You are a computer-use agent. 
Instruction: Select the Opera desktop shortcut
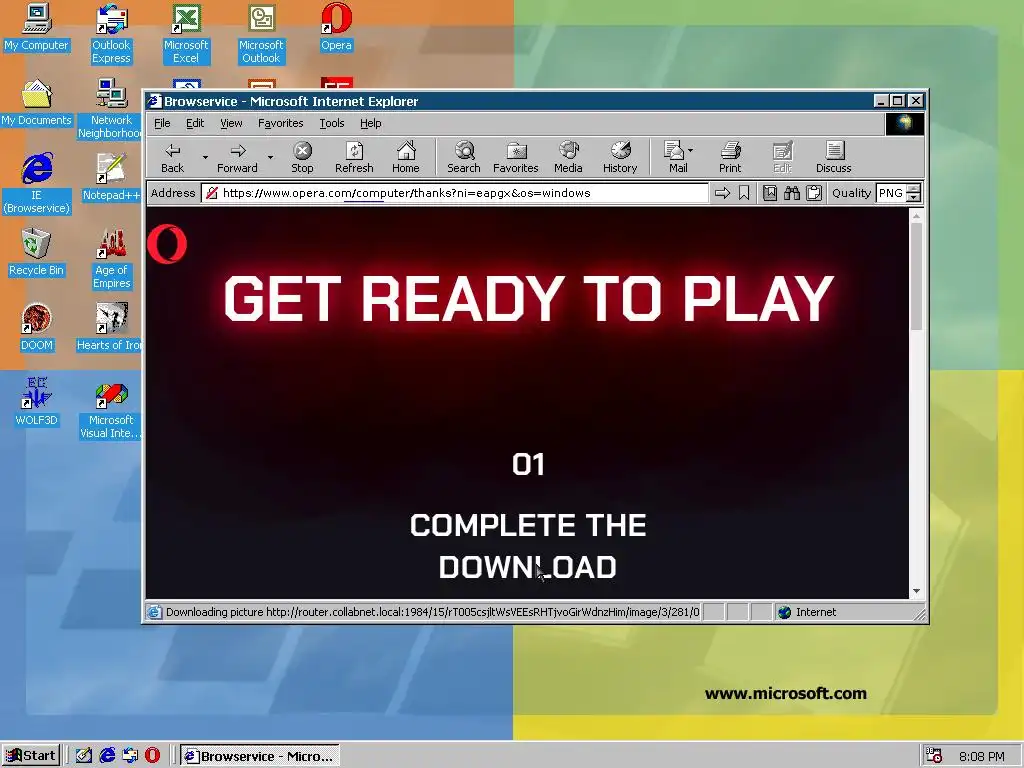point(336,27)
